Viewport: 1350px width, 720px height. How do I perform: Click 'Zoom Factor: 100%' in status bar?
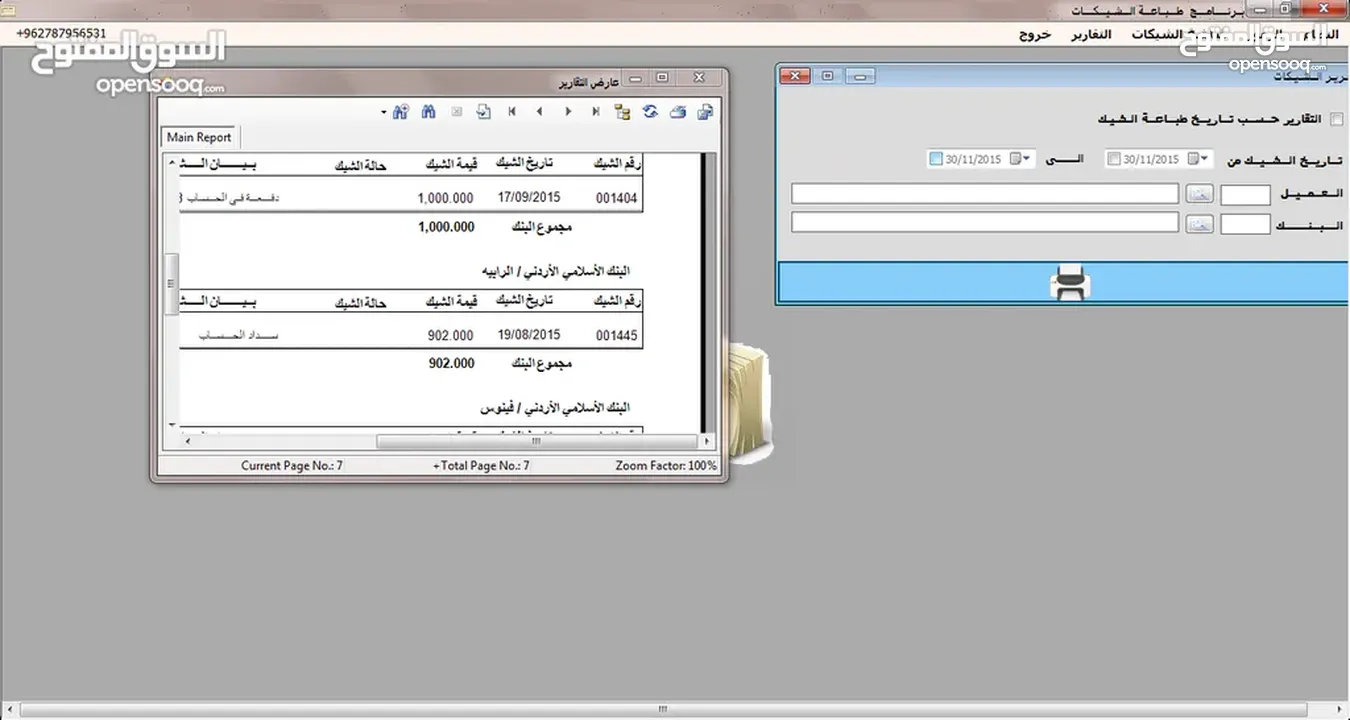click(666, 466)
